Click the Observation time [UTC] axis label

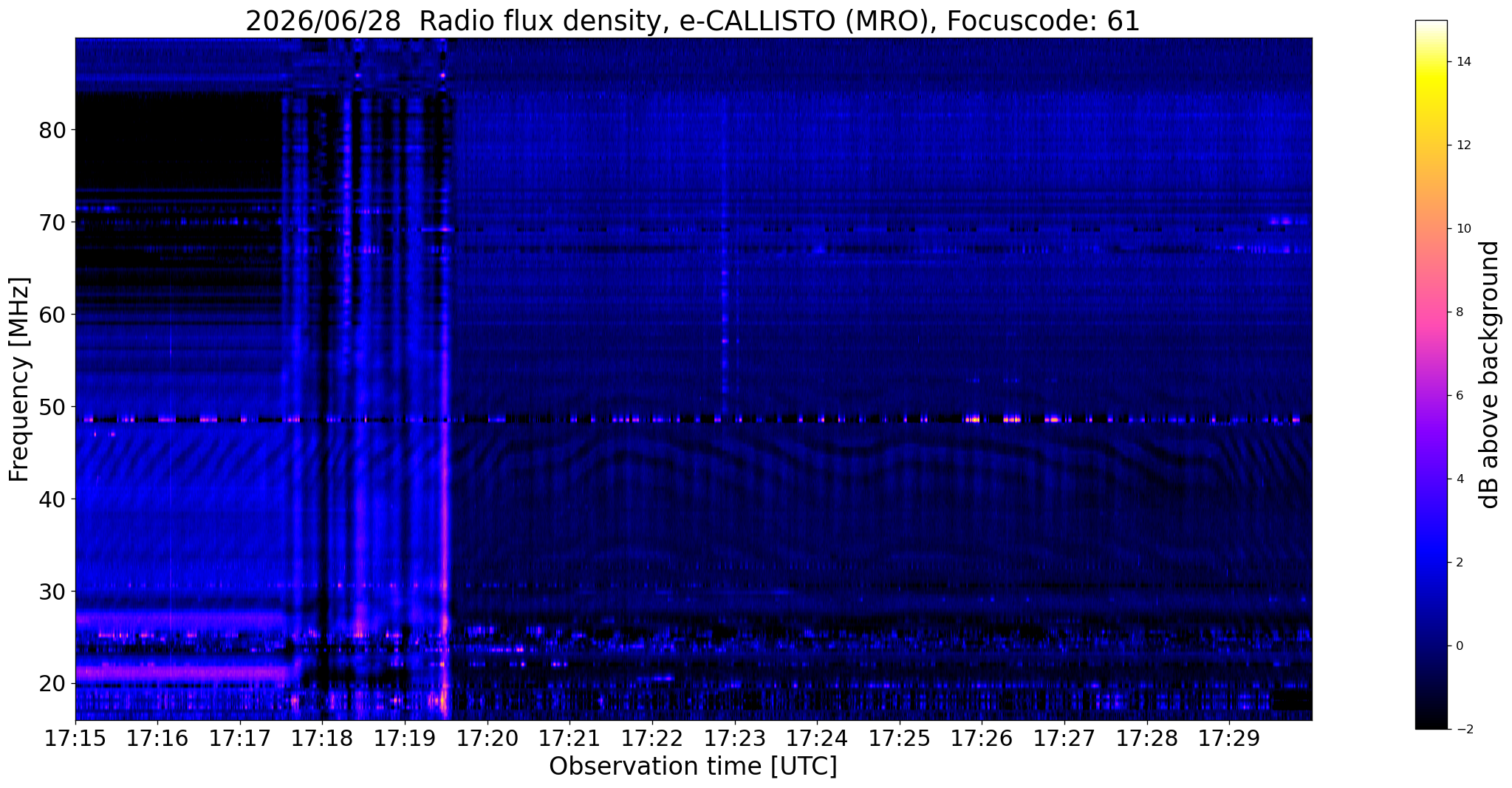coord(693,767)
